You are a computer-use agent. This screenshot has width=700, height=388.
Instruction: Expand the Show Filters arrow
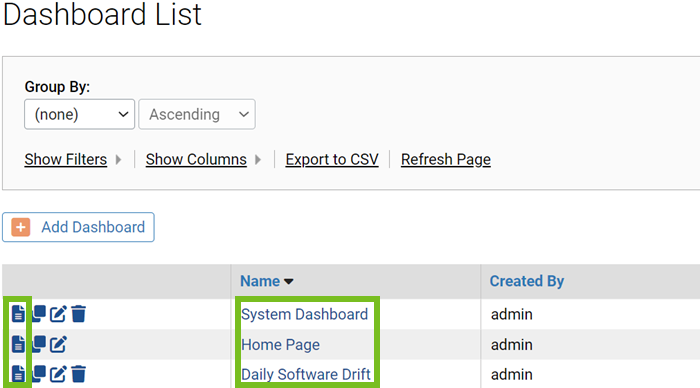tap(118, 159)
